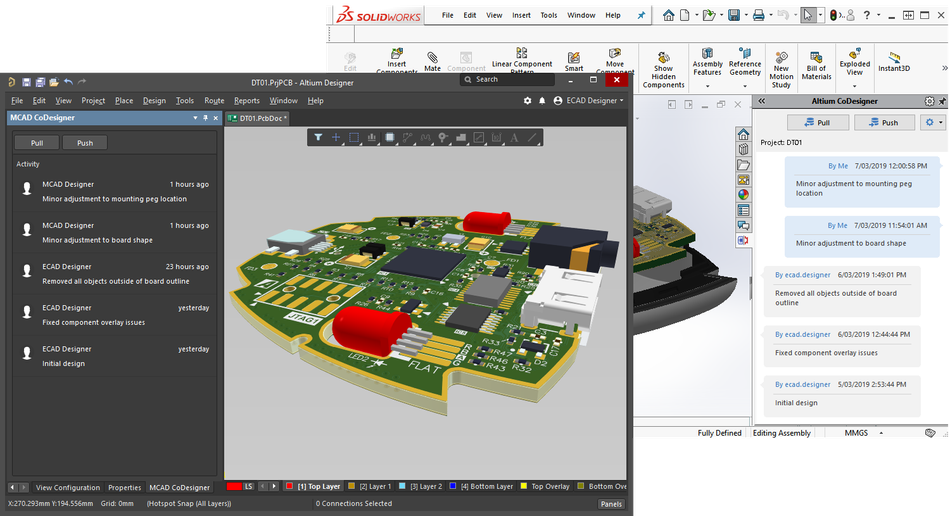Image resolution: width=950 pixels, height=516 pixels.
Task: Select the place line tool icon
Action: pyautogui.click(x=532, y=137)
